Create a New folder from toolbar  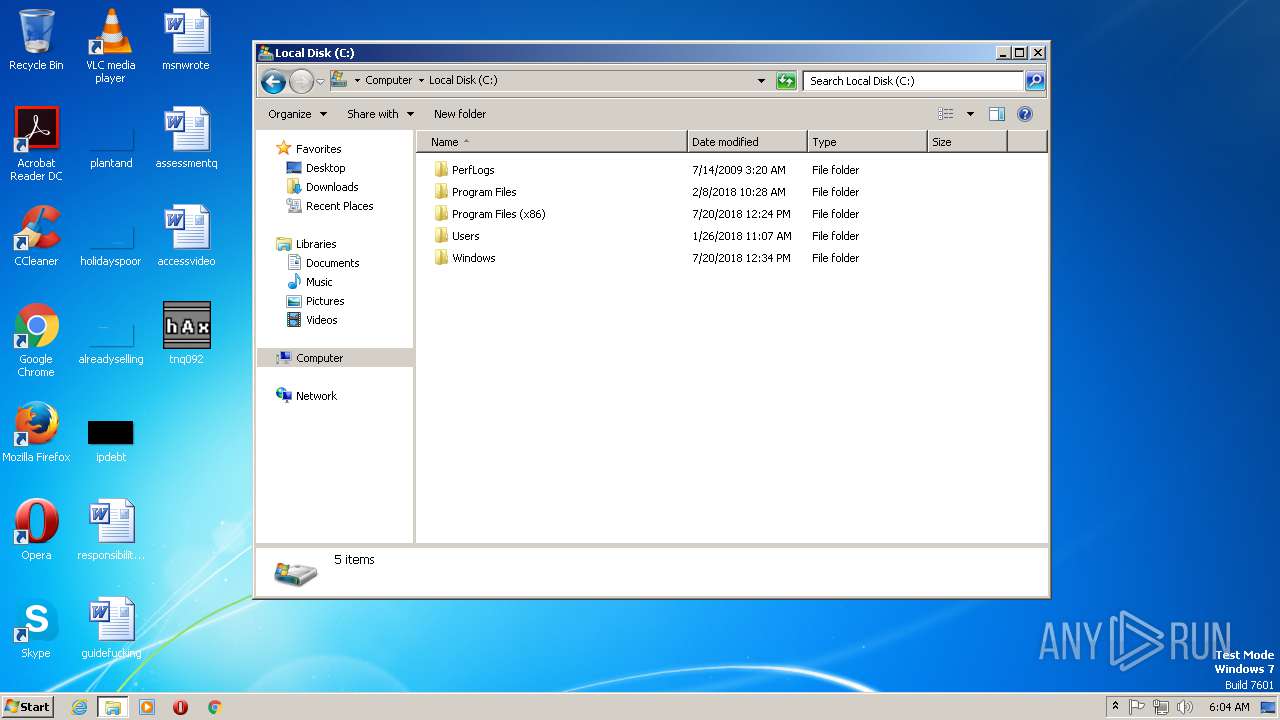point(460,114)
